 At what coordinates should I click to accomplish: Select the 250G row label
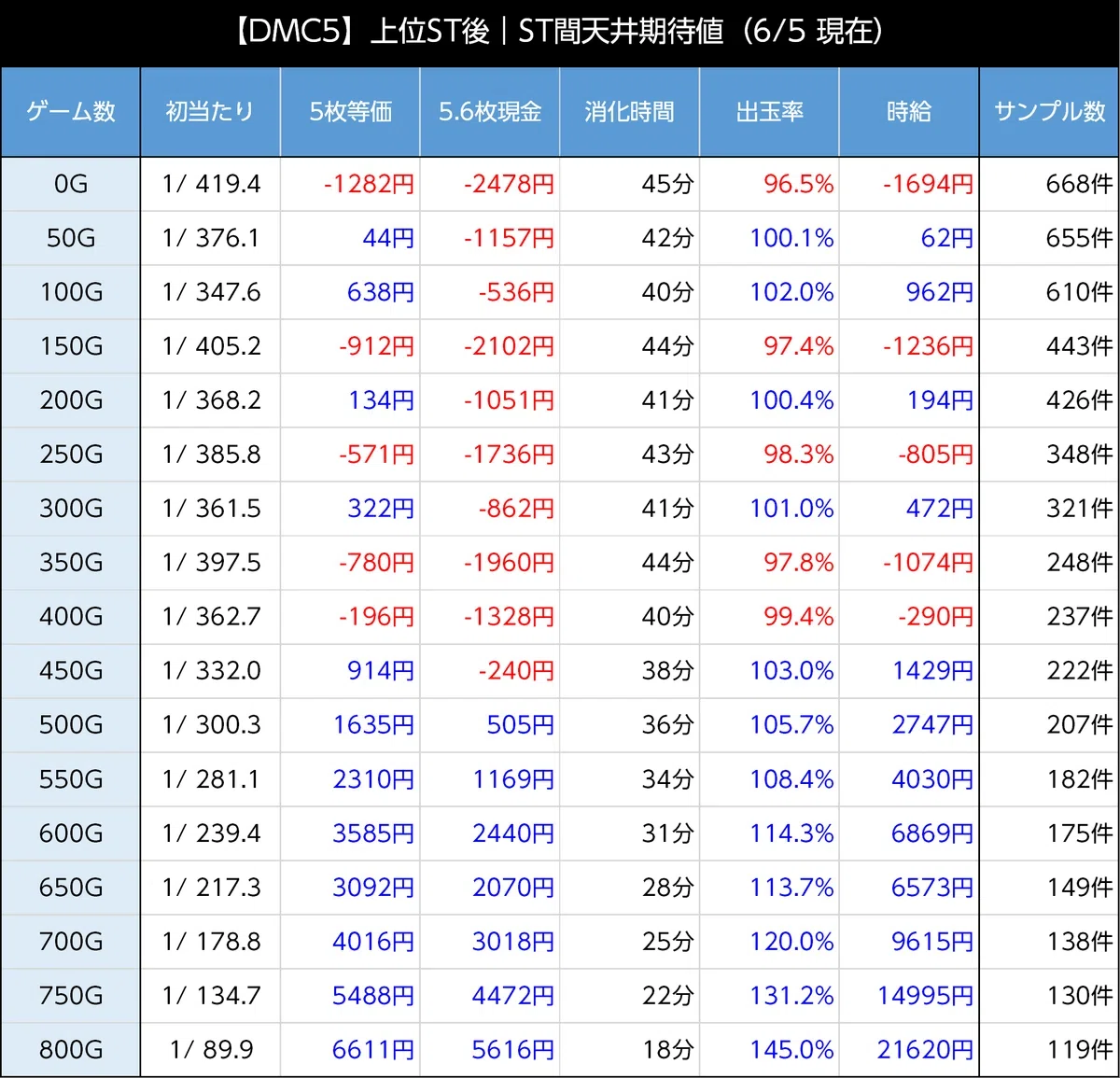pos(71,455)
